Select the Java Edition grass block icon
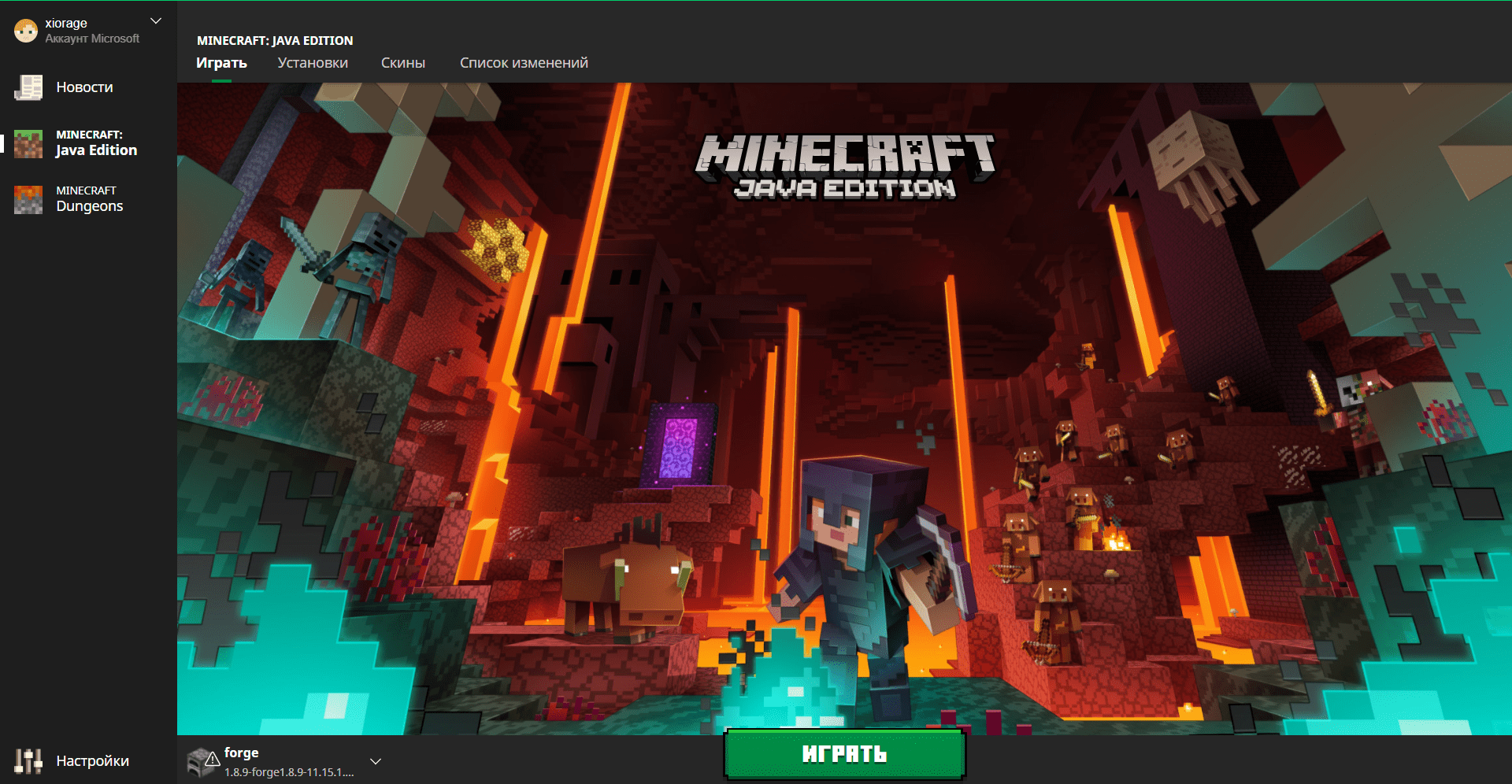 tap(28, 143)
